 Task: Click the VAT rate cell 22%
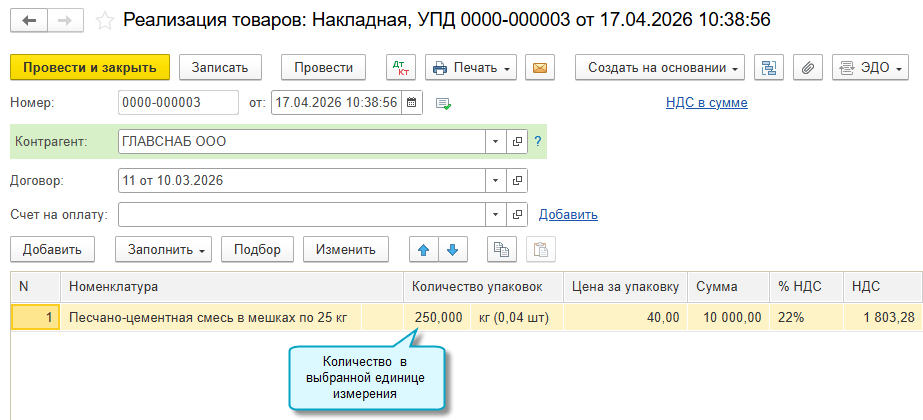(806, 318)
